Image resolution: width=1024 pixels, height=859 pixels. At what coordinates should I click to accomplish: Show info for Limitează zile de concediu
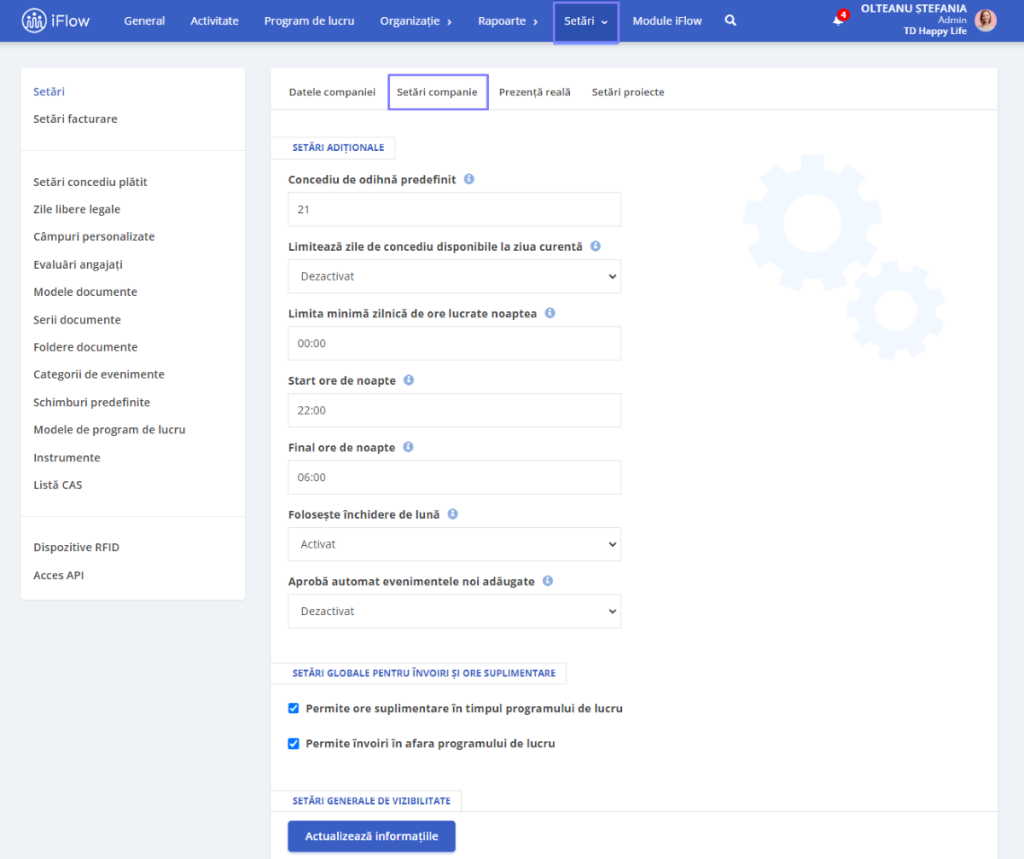(596, 246)
